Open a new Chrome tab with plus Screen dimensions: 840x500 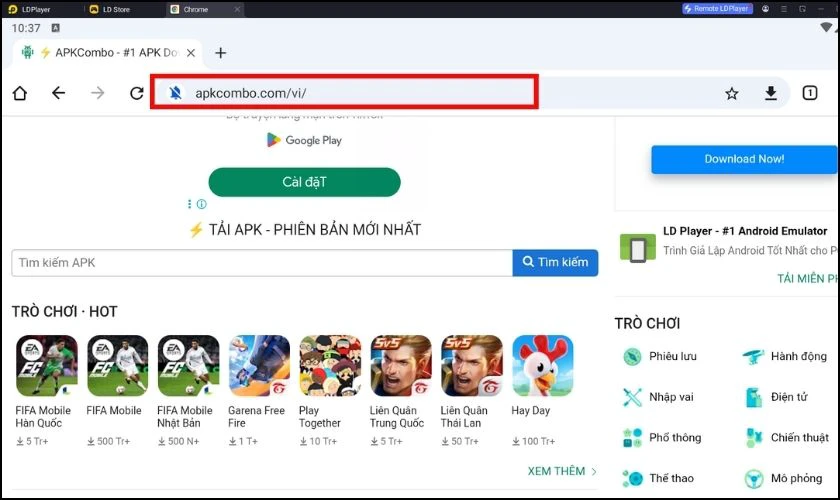click(220, 53)
